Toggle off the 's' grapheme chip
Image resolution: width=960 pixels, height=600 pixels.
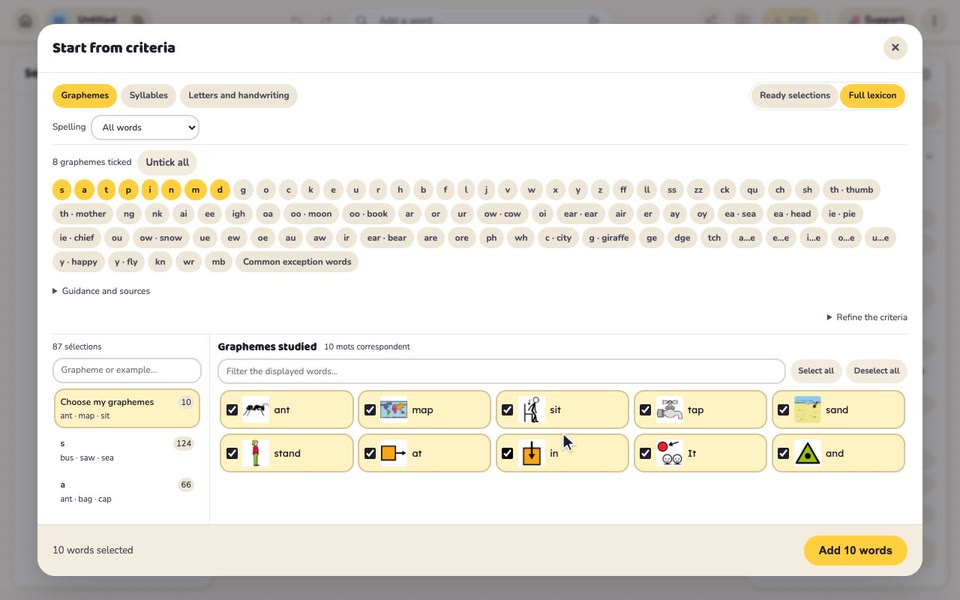[x=62, y=190]
